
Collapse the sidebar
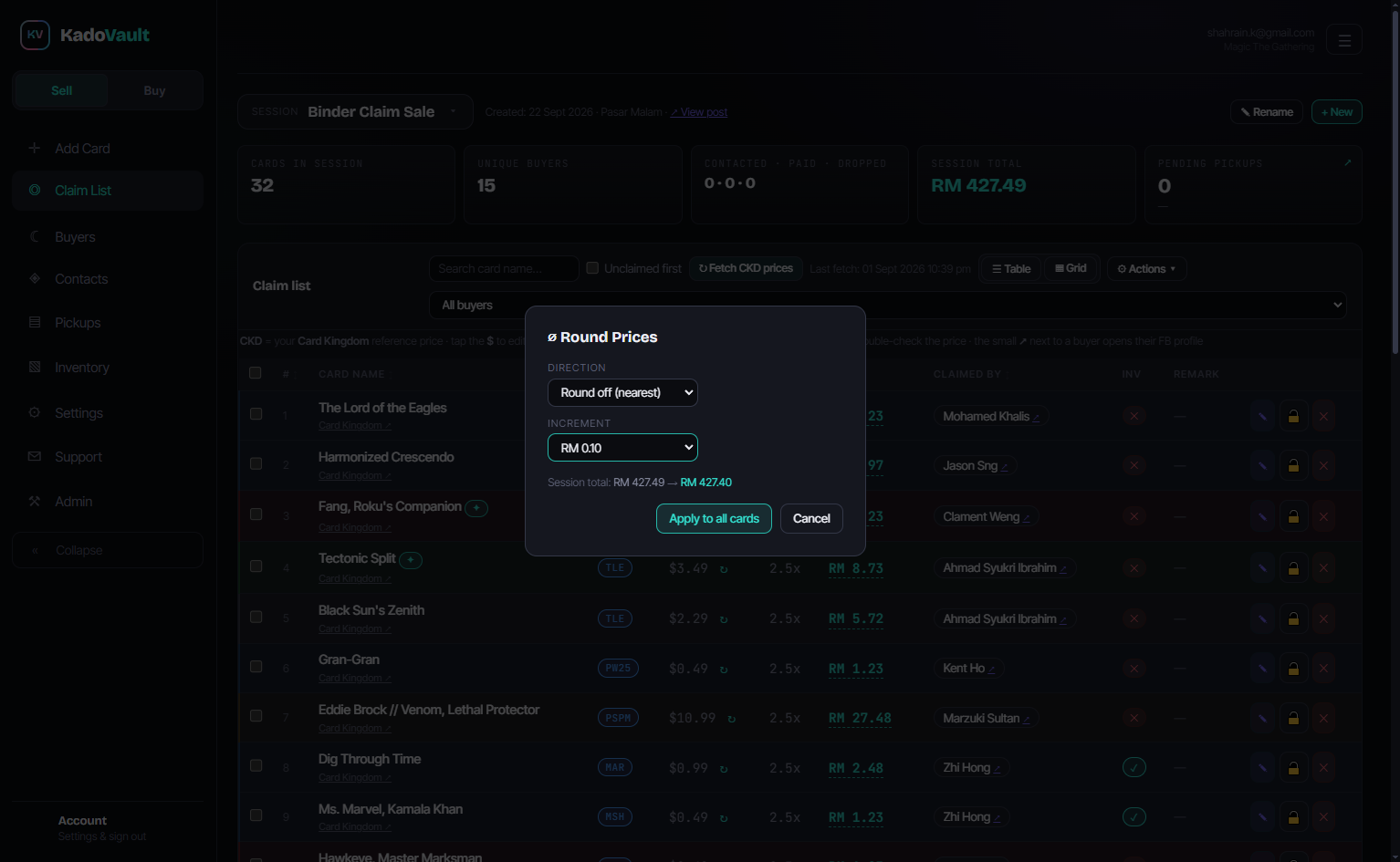click(x=108, y=550)
